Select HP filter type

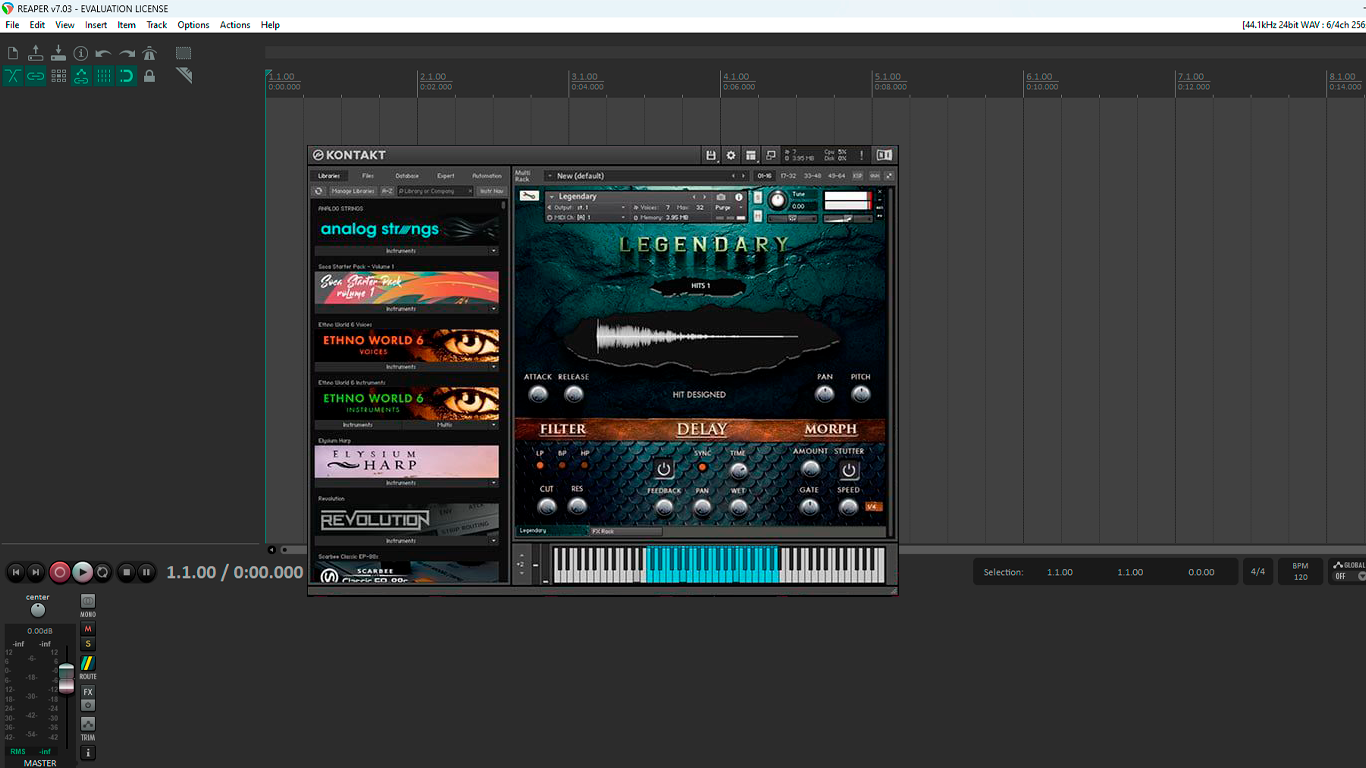point(585,466)
